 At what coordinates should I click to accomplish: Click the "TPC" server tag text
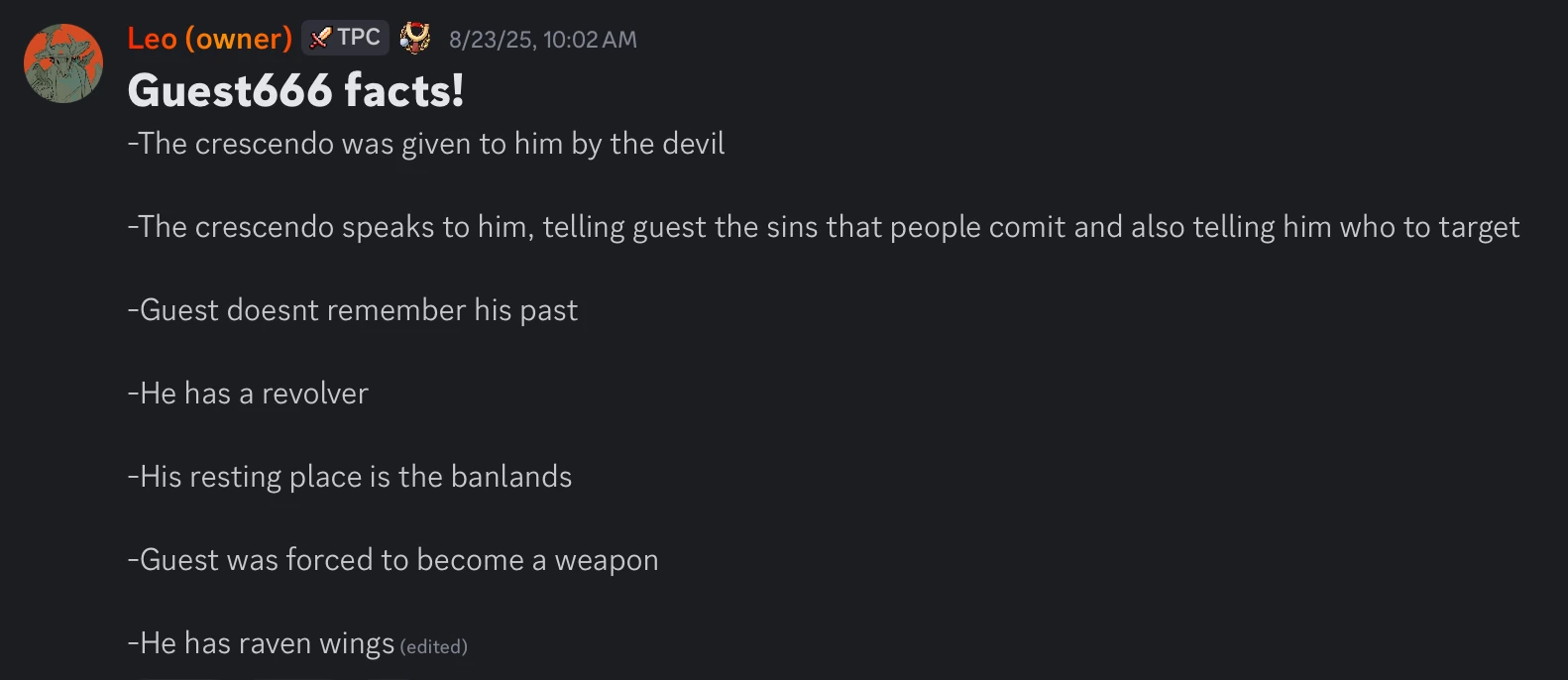[x=358, y=38]
